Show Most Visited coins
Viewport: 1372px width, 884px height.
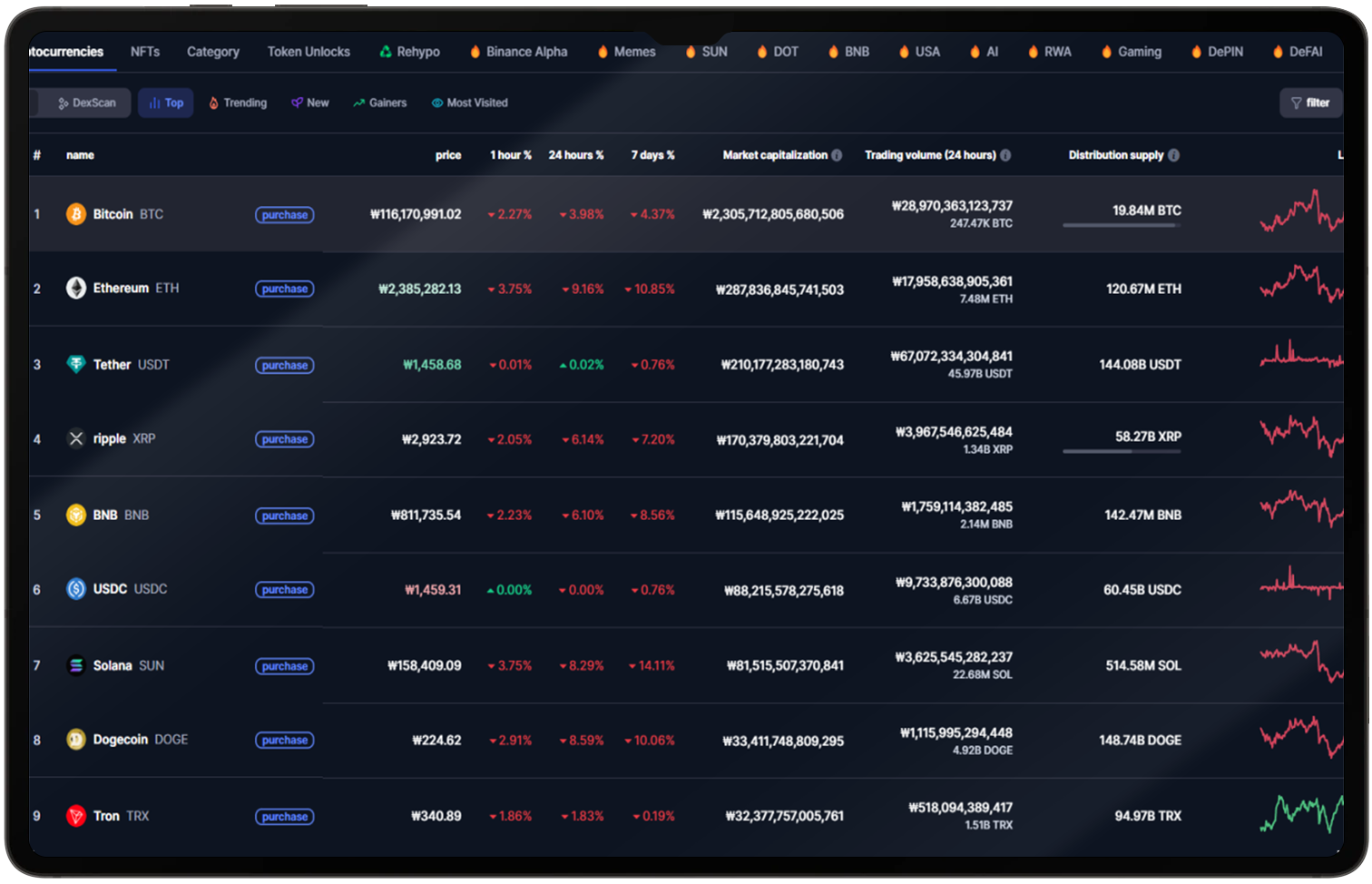click(470, 103)
